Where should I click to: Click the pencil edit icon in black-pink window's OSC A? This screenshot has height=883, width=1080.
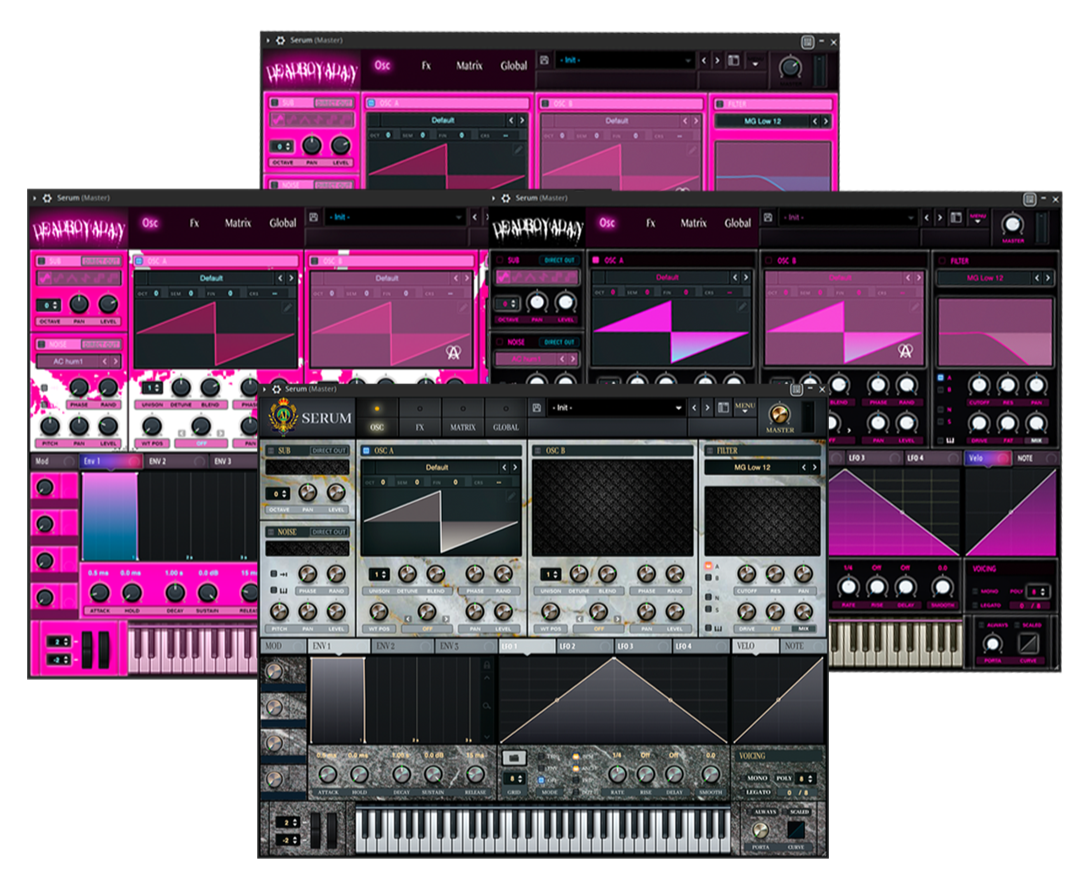click(x=743, y=307)
